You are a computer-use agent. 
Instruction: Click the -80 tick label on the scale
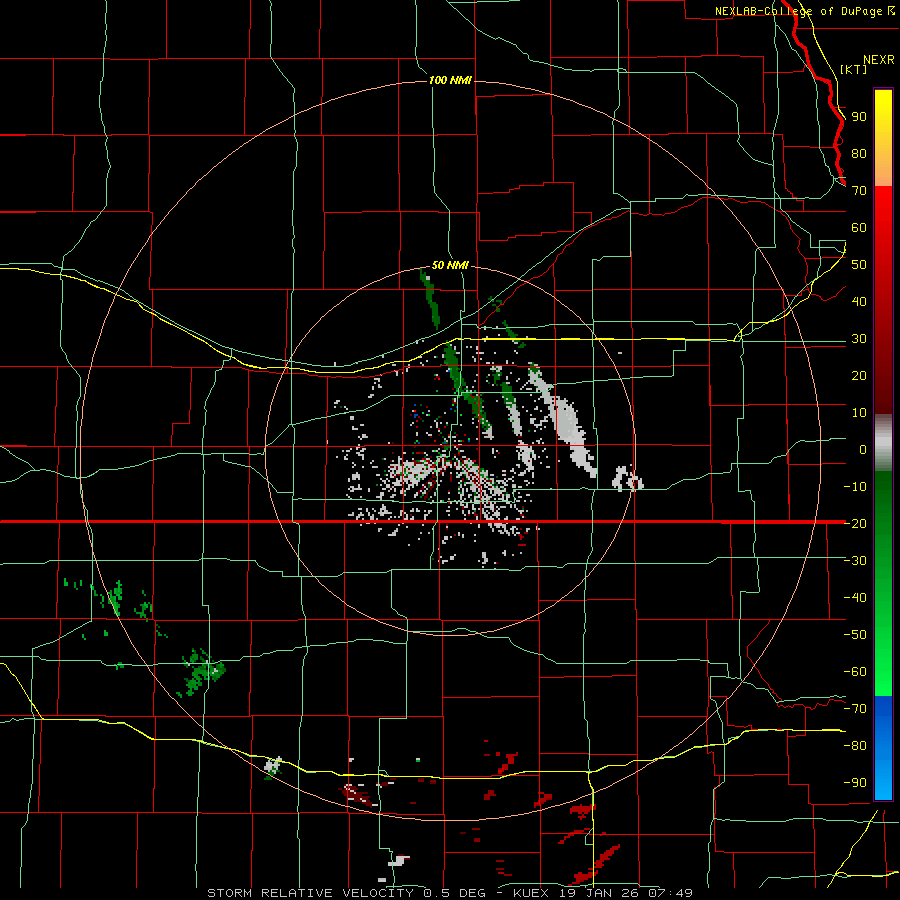click(x=855, y=746)
